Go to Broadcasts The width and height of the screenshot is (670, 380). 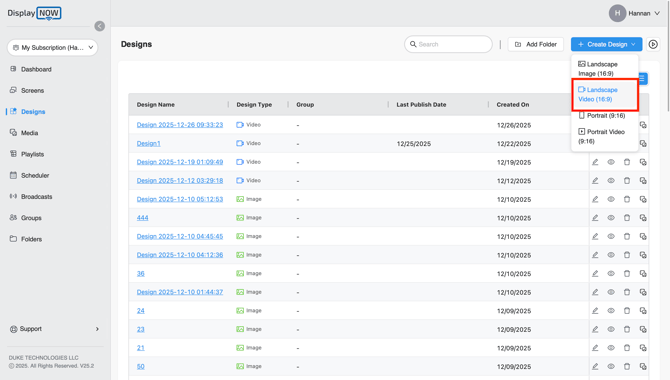(36, 197)
